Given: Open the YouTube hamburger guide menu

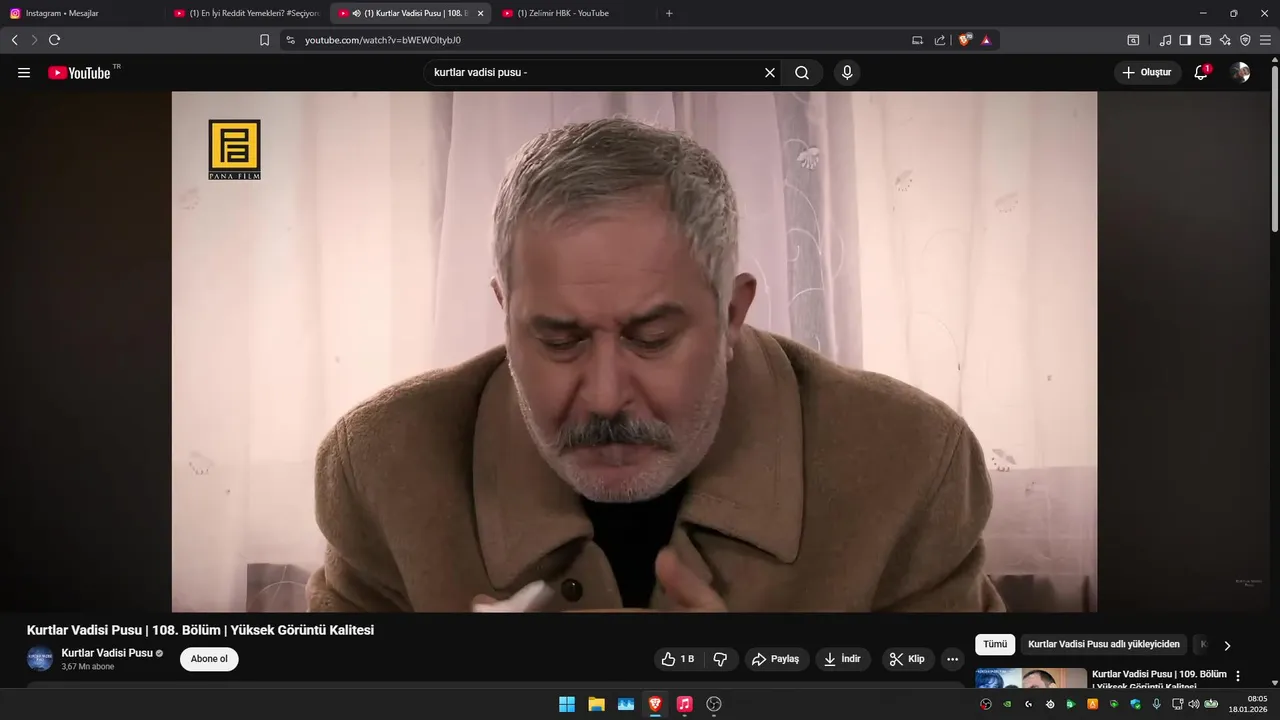Looking at the screenshot, I should pyautogui.click(x=24, y=73).
